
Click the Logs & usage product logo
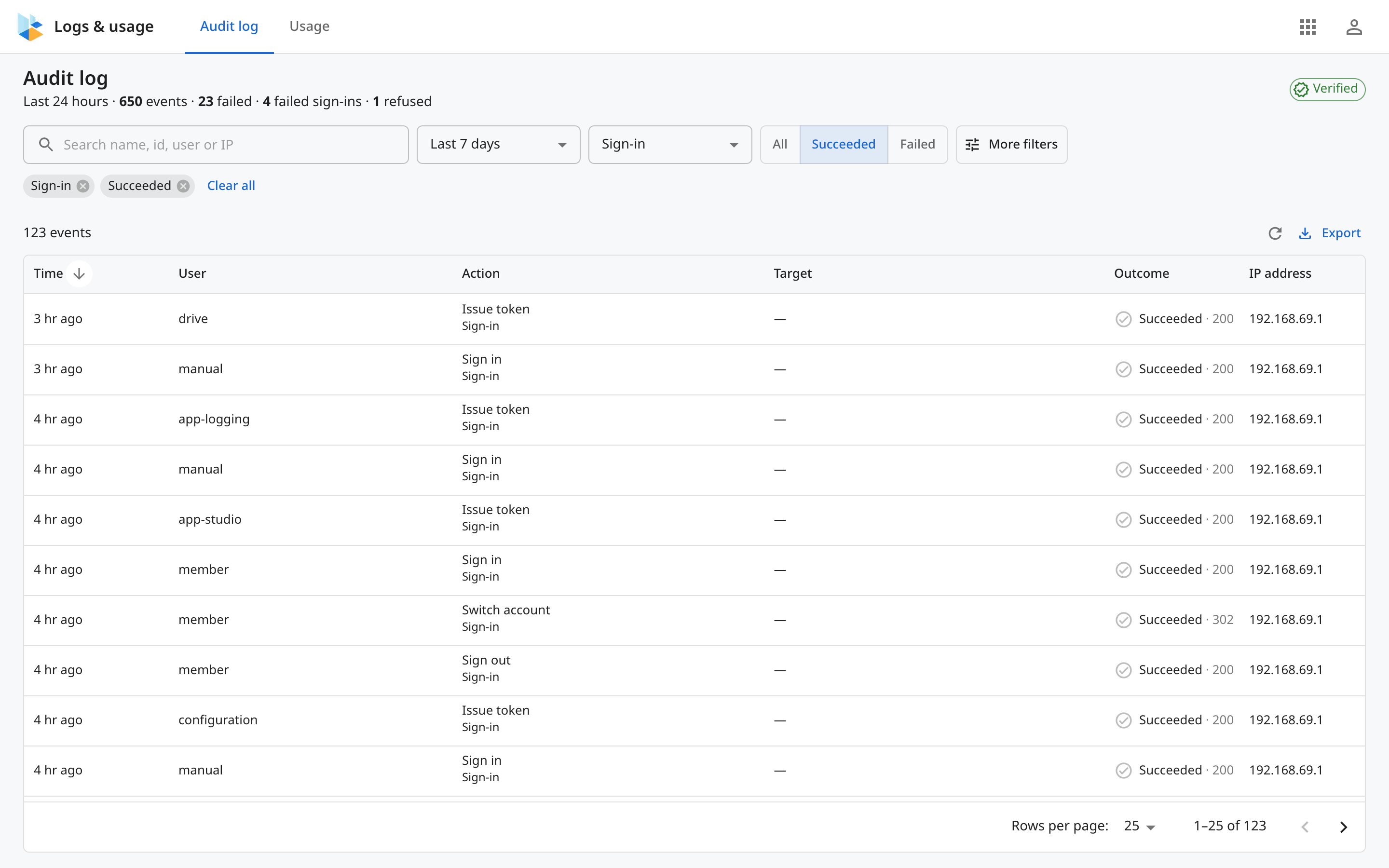(x=30, y=27)
